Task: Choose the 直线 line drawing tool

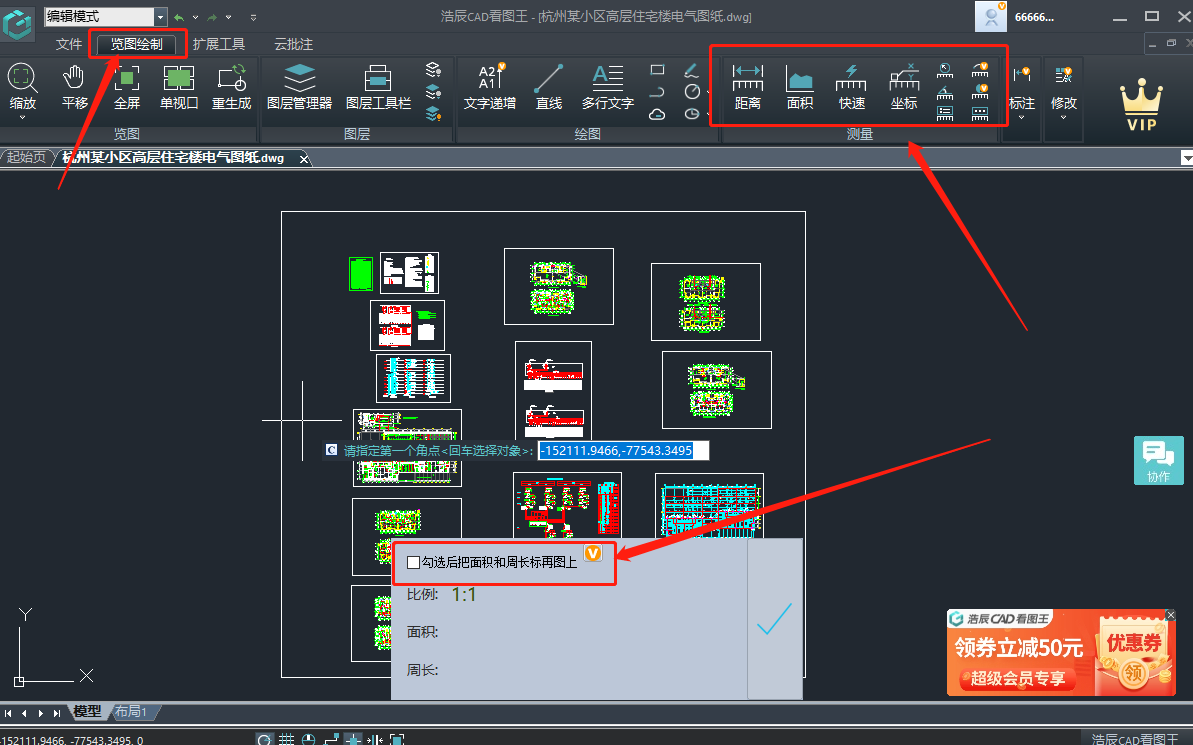Action: 548,86
